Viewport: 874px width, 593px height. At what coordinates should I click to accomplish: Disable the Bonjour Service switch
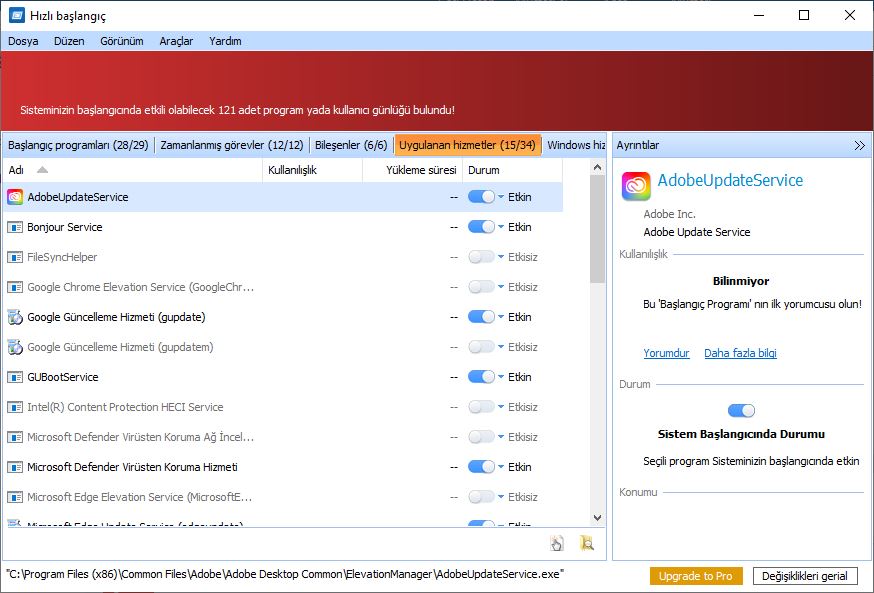(x=482, y=227)
